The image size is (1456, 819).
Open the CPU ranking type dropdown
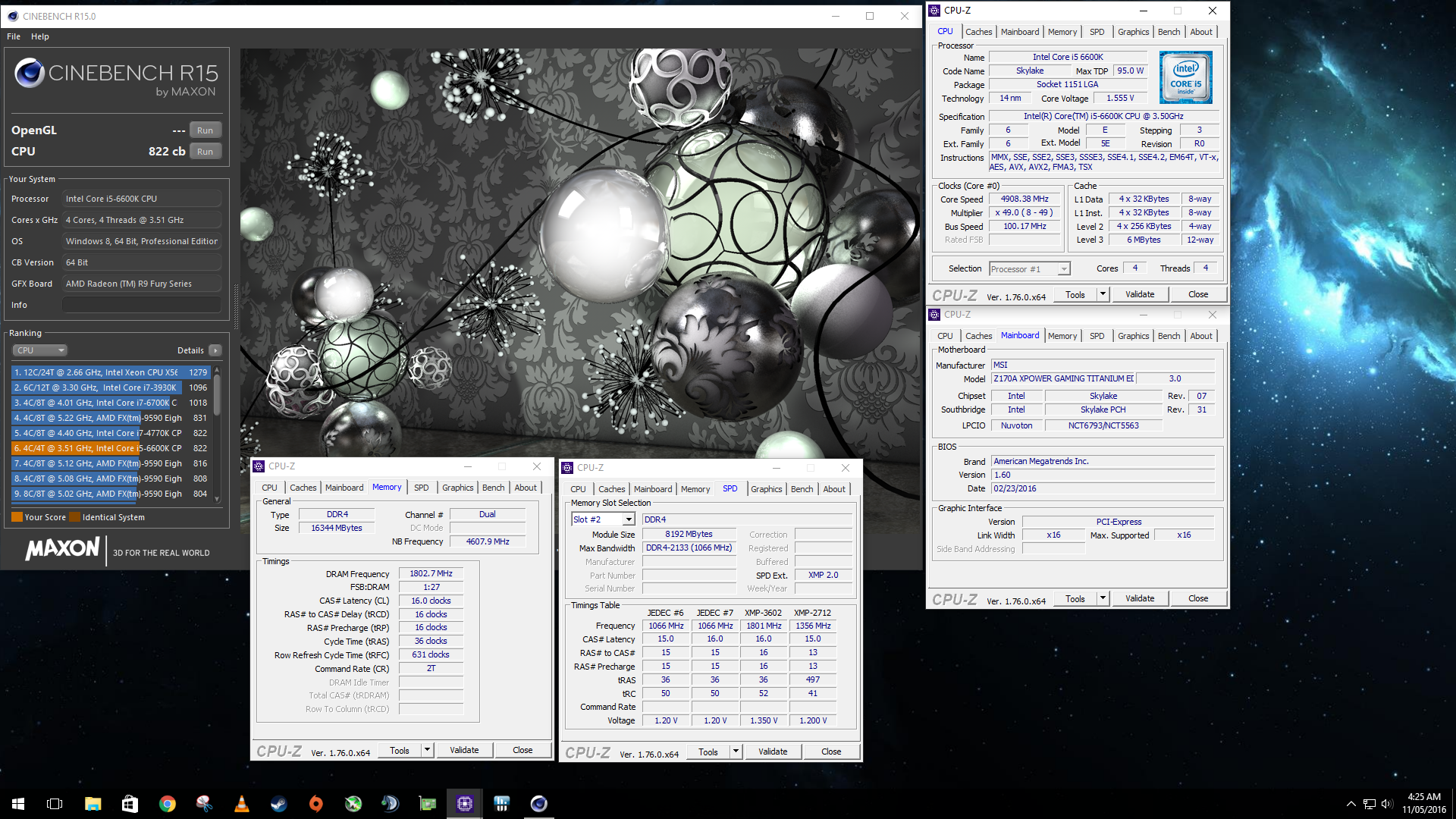39,350
